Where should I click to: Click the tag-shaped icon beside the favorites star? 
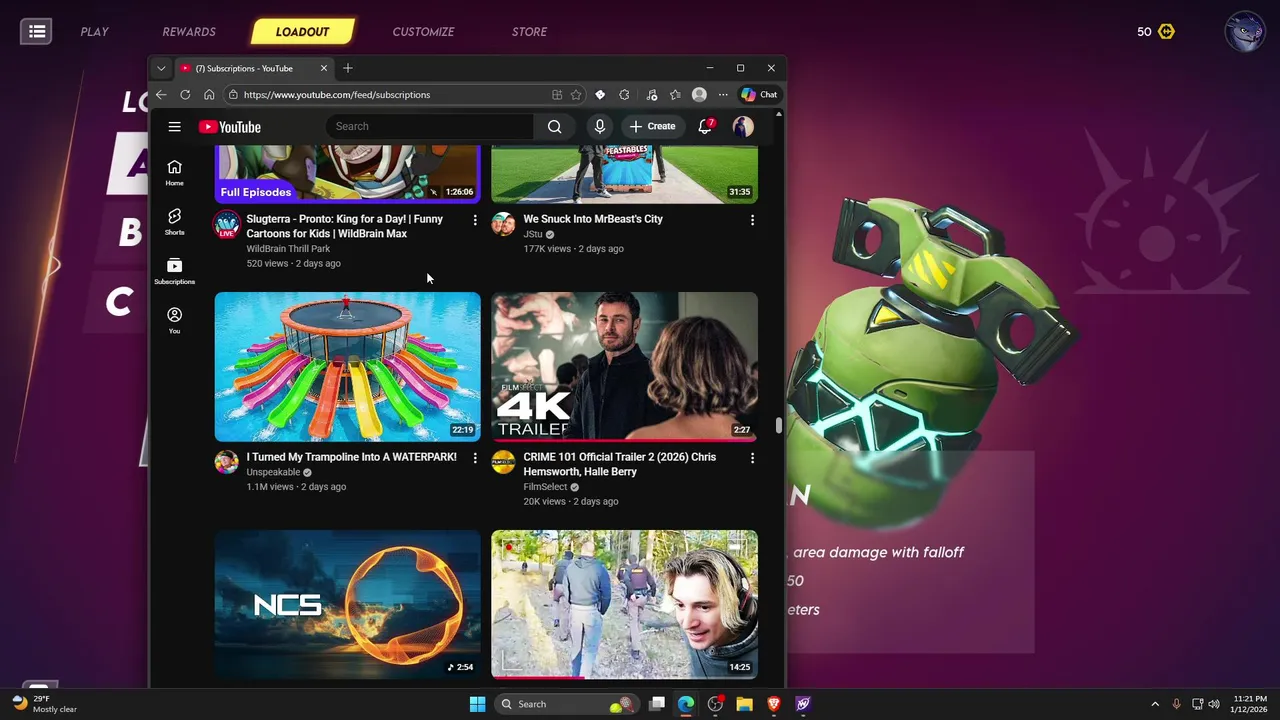click(x=600, y=95)
